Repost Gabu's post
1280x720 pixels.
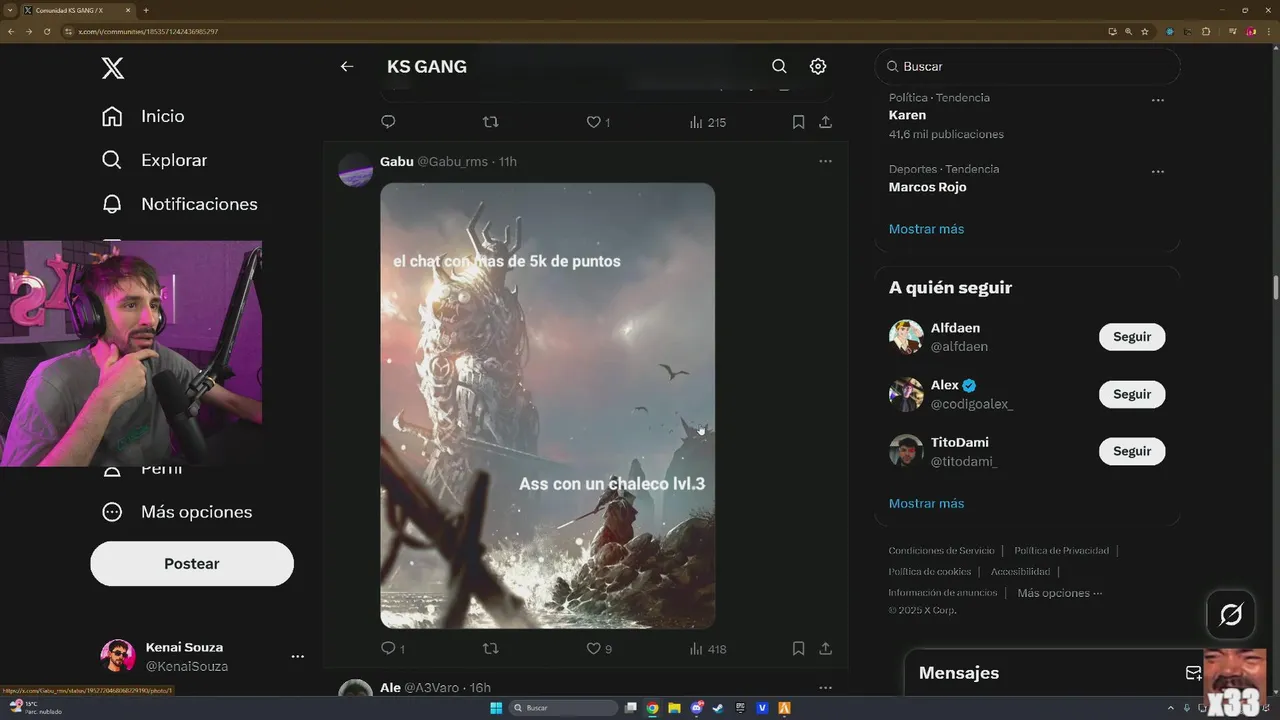coord(490,648)
